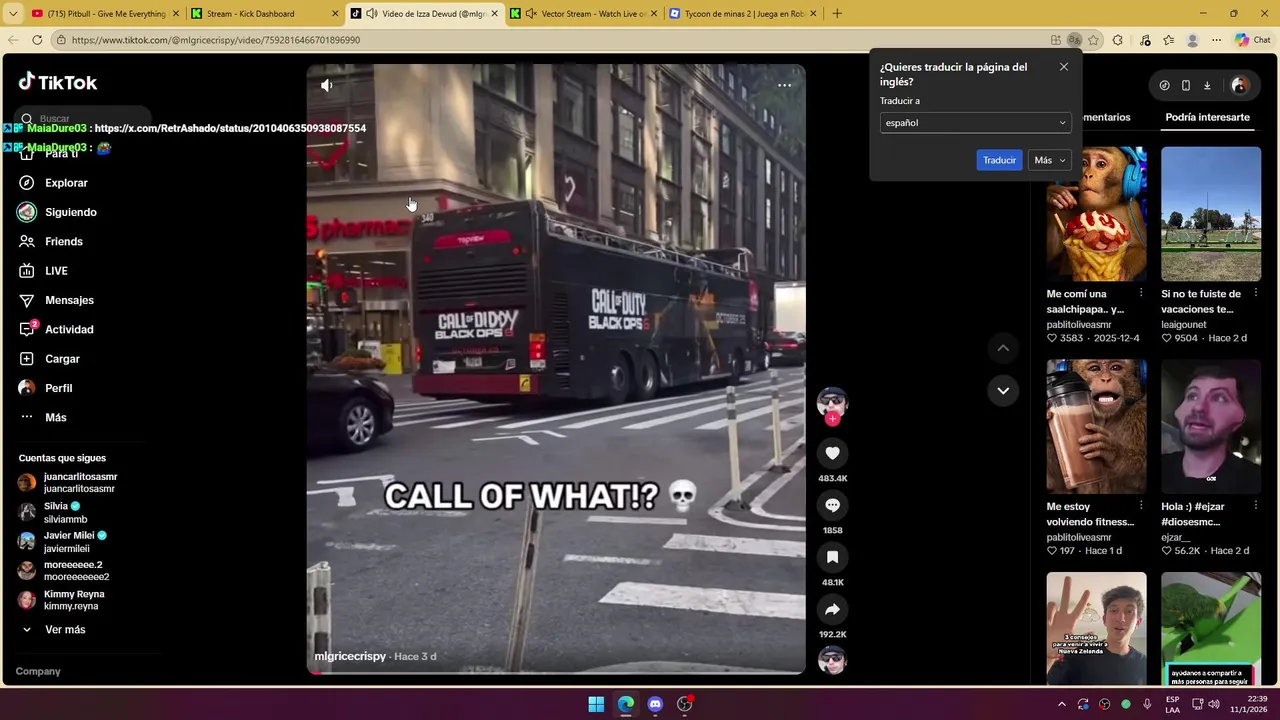Go to previous video up arrow
1280x720 pixels.
click(1003, 347)
